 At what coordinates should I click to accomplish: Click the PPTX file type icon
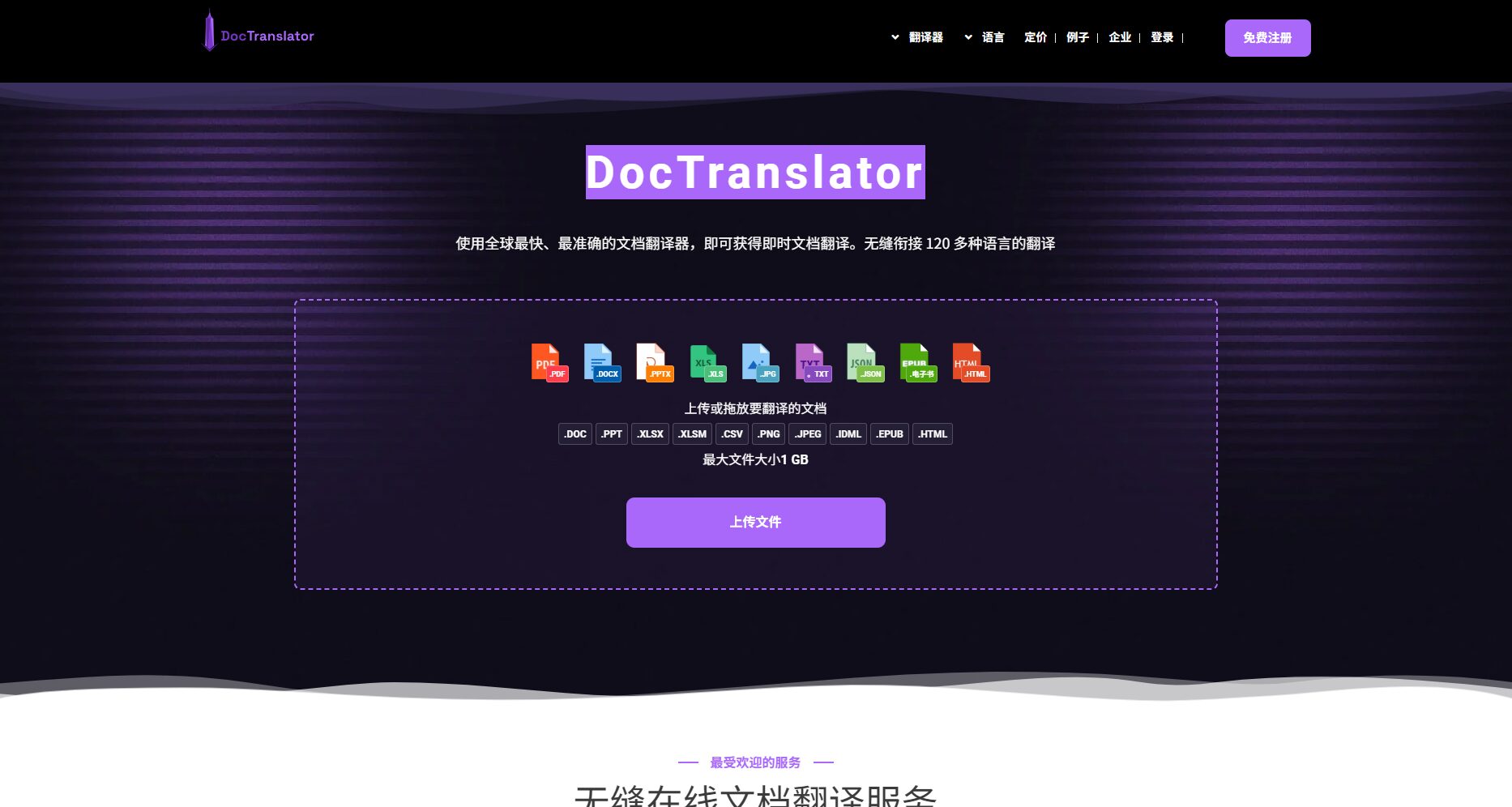(655, 362)
